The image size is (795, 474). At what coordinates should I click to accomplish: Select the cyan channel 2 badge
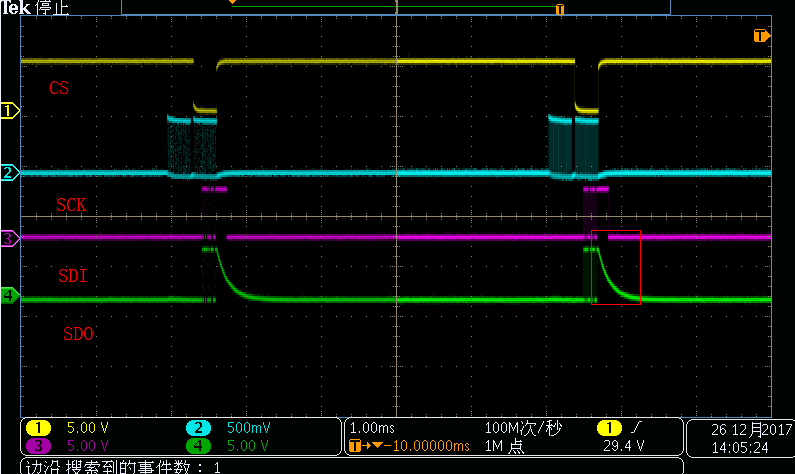[x=198, y=428]
